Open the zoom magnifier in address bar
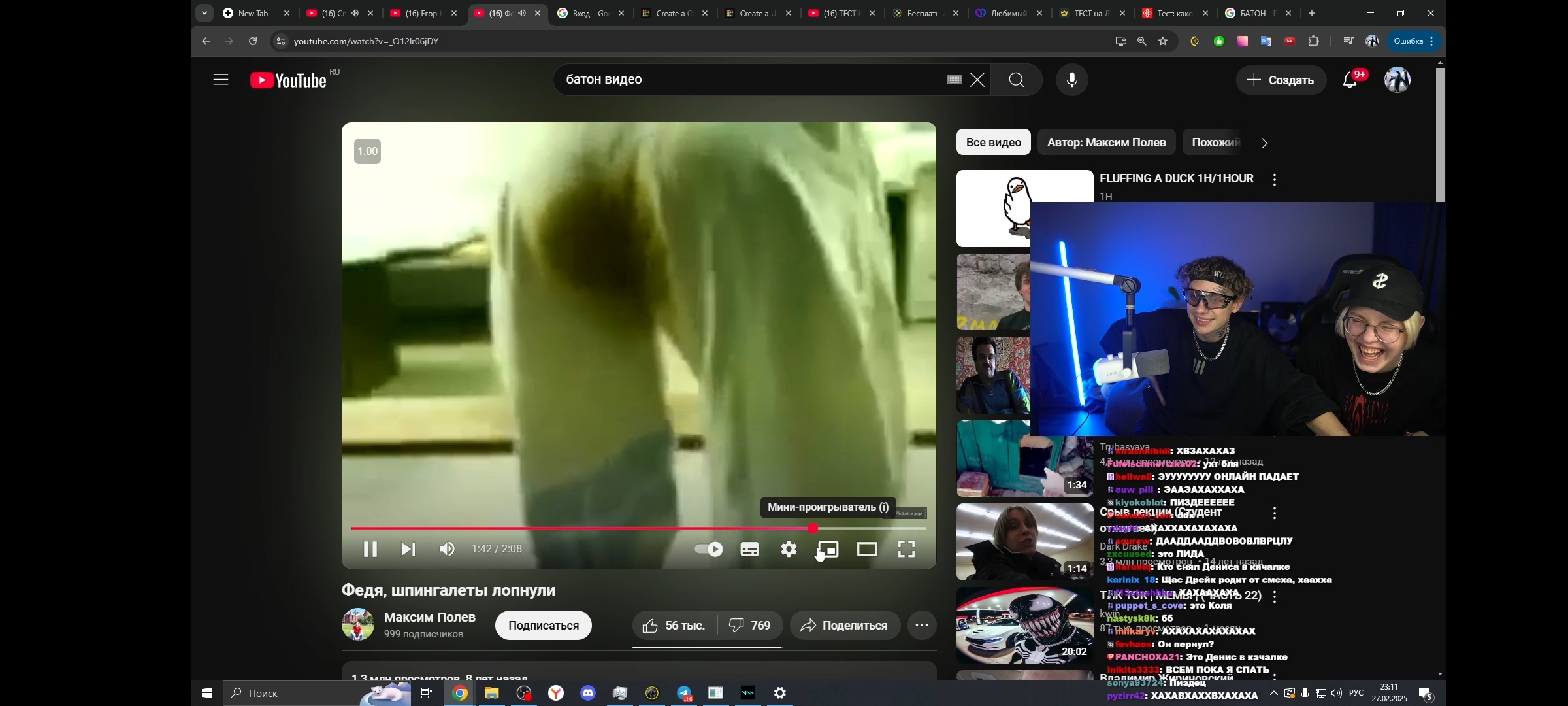This screenshot has height=706, width=1568. 1141,41
